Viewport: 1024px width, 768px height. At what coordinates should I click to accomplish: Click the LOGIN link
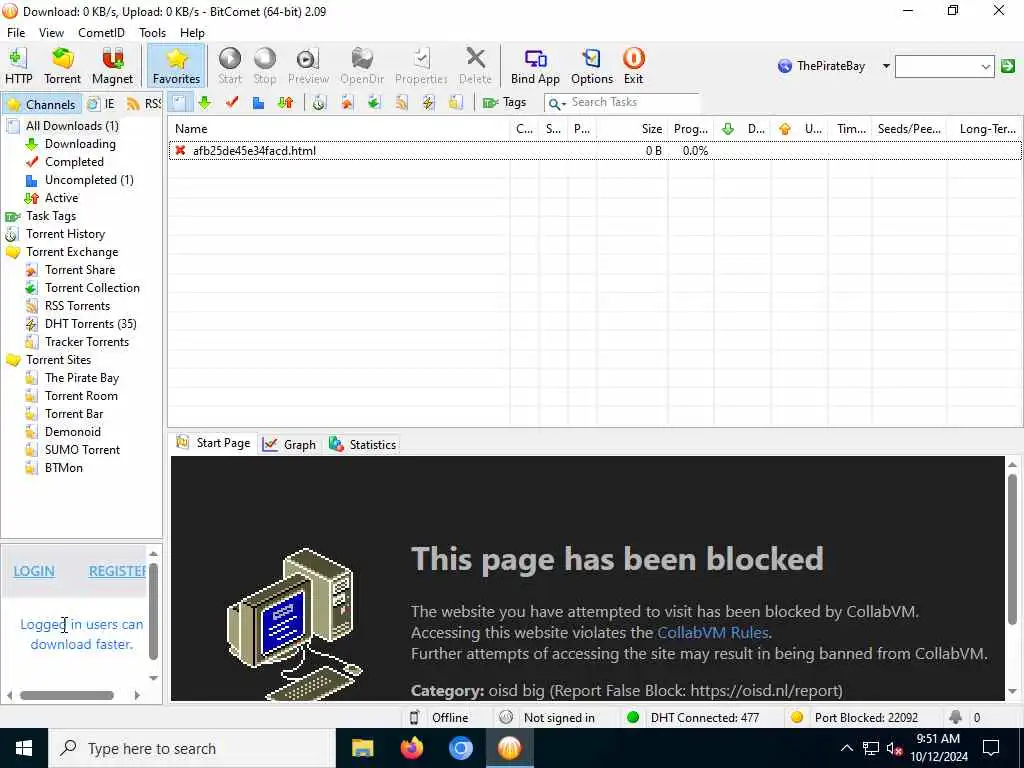(x=34, y=571)
